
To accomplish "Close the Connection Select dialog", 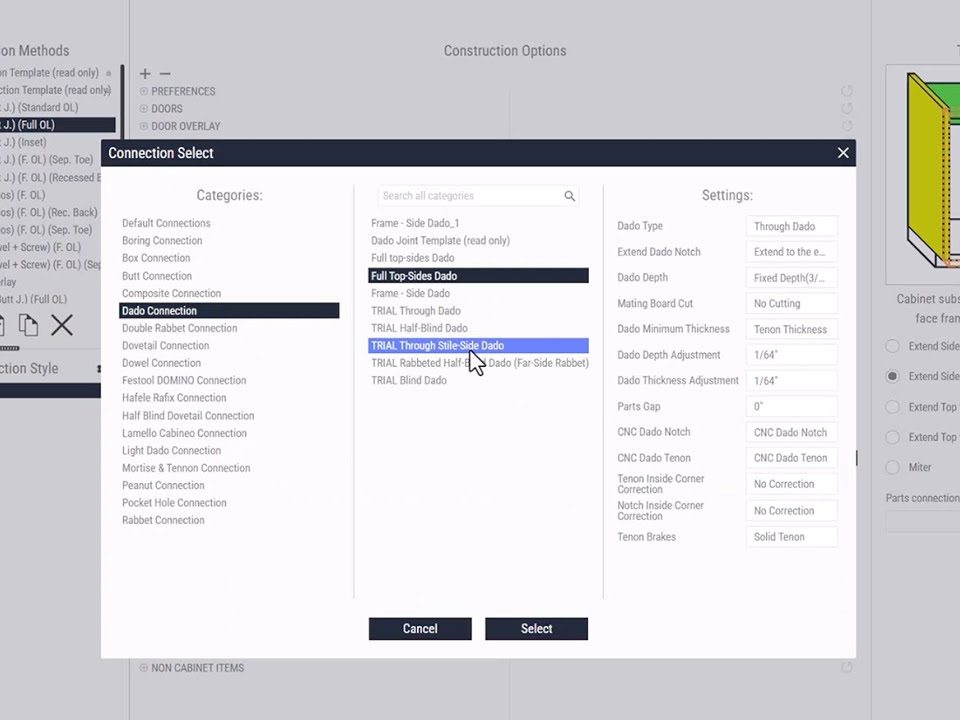I will (x=843, y=153).
